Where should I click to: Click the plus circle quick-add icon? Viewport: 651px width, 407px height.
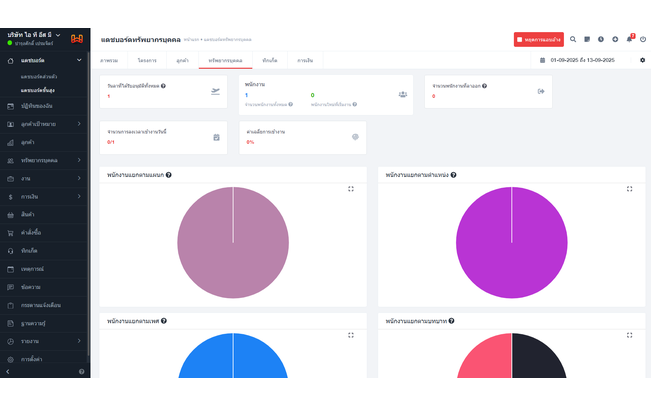(615, 39)
